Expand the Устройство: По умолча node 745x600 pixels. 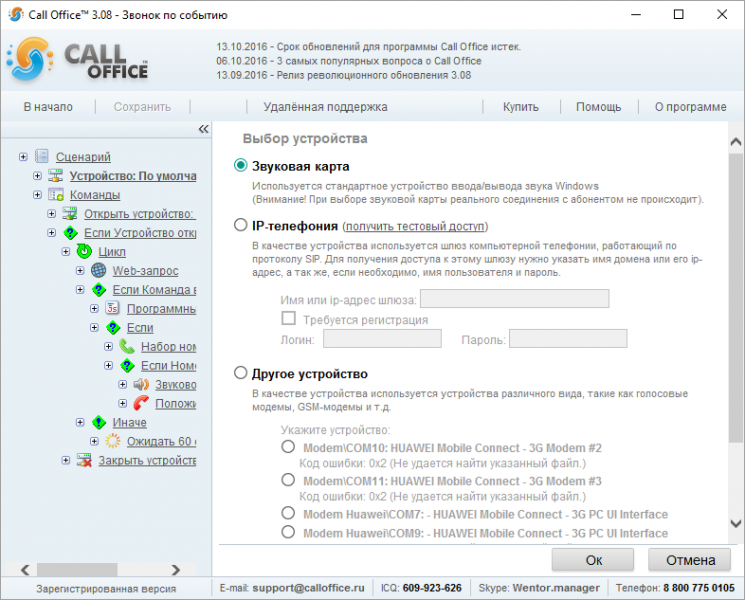click(x=38, y=175)
